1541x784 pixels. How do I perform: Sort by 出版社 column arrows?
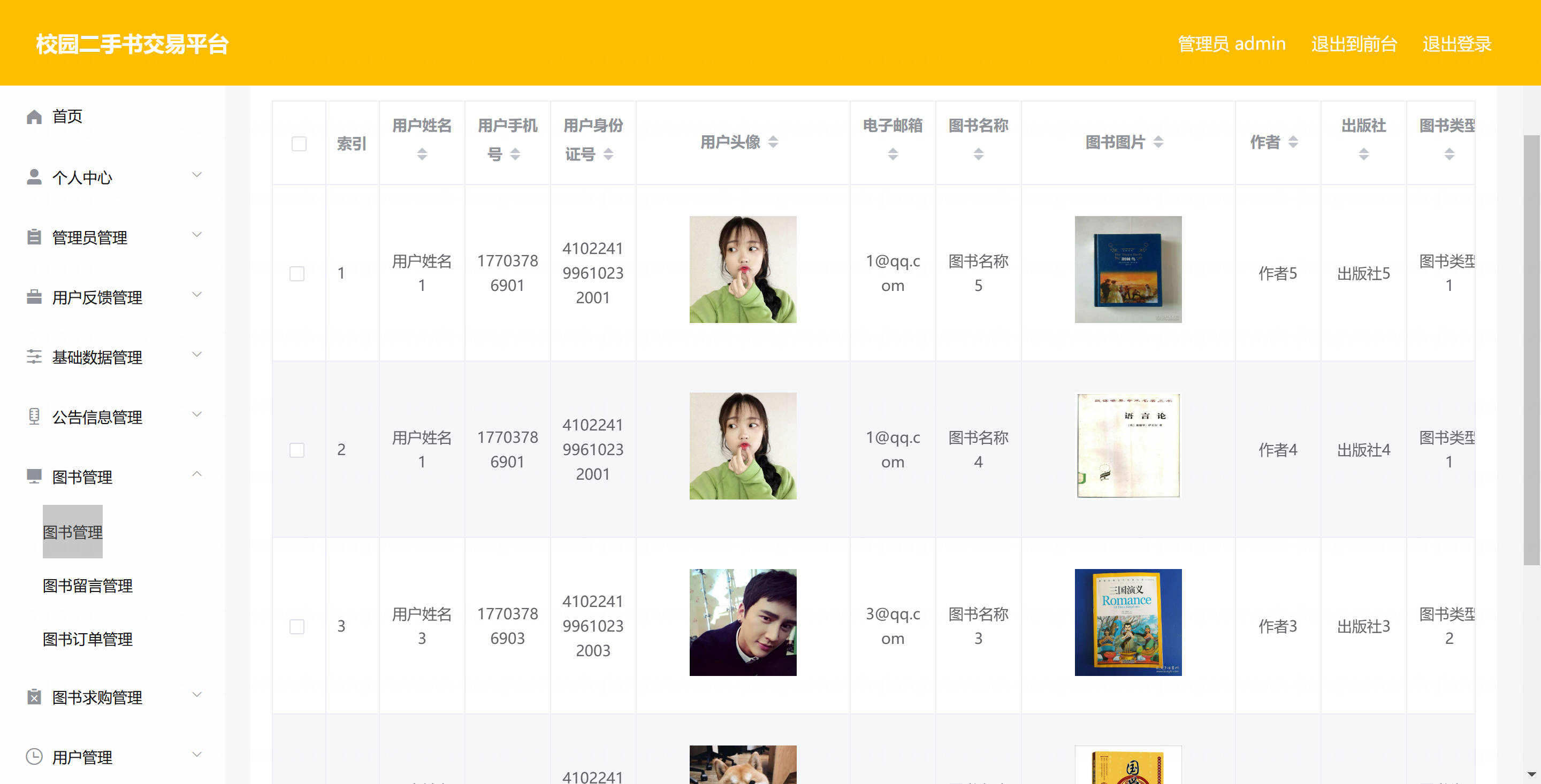pyautogui.click(x=1363, y=155)
